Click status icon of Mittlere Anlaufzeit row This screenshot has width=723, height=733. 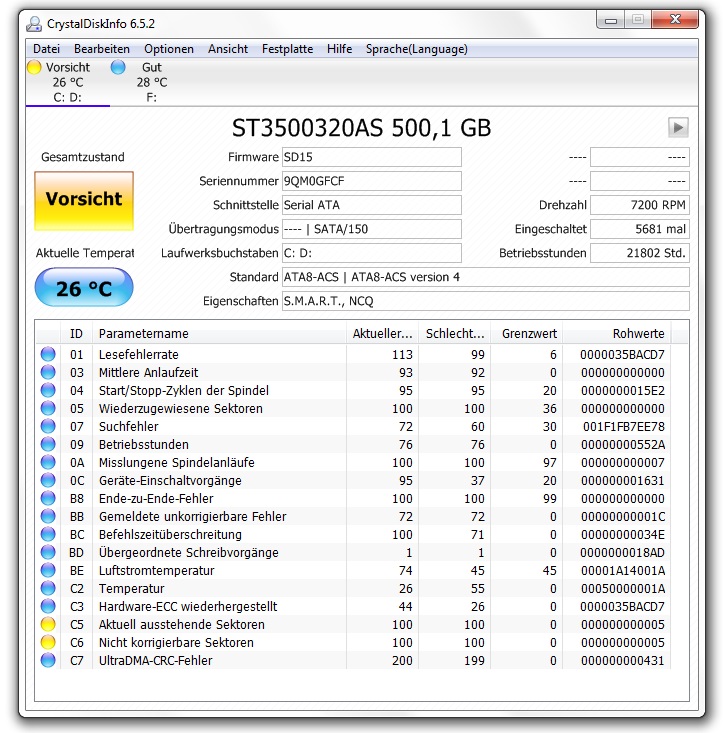[x=48, y=372]
